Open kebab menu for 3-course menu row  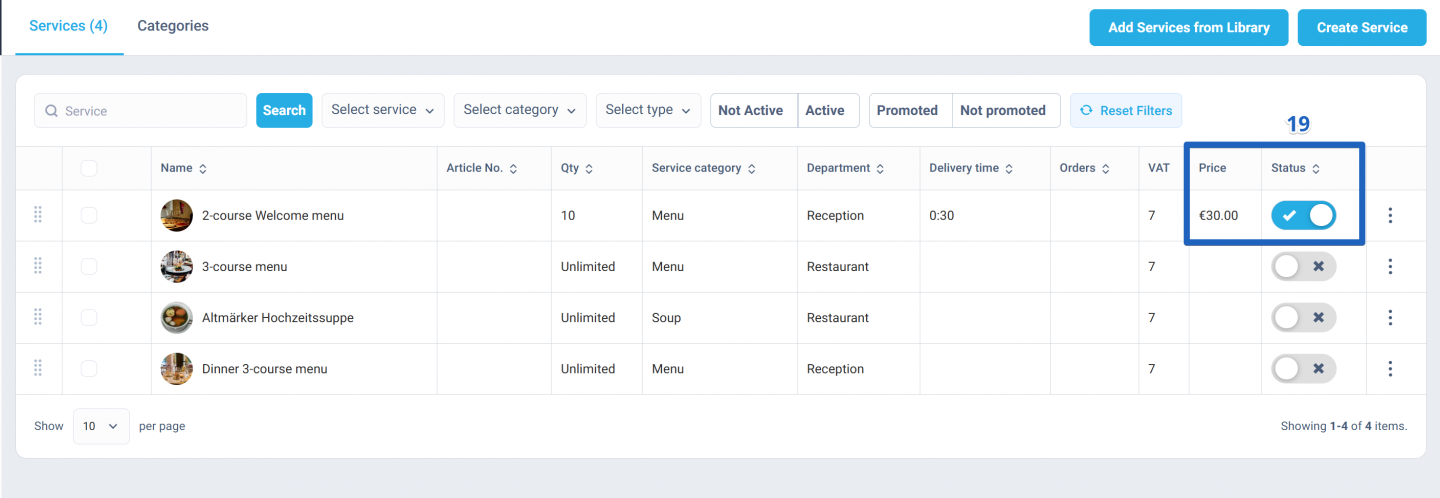click(x=1390, y=266)
